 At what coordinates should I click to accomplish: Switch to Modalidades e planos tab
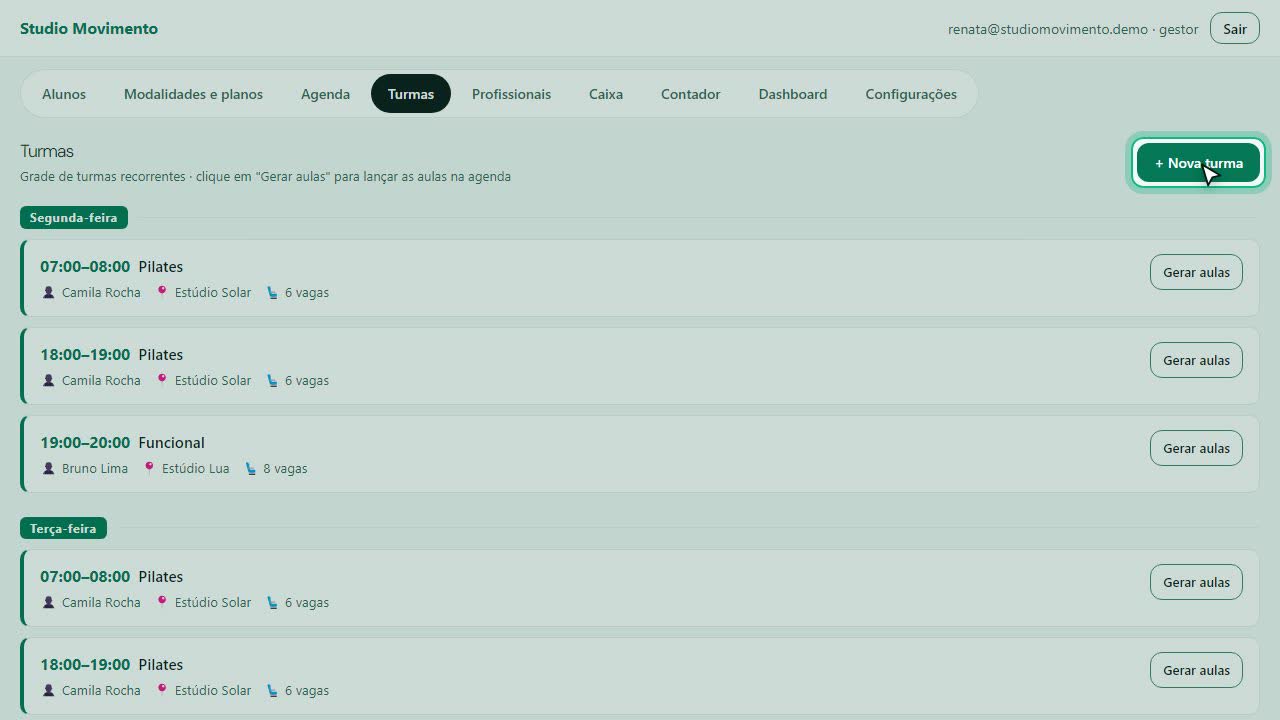[193, 94]
